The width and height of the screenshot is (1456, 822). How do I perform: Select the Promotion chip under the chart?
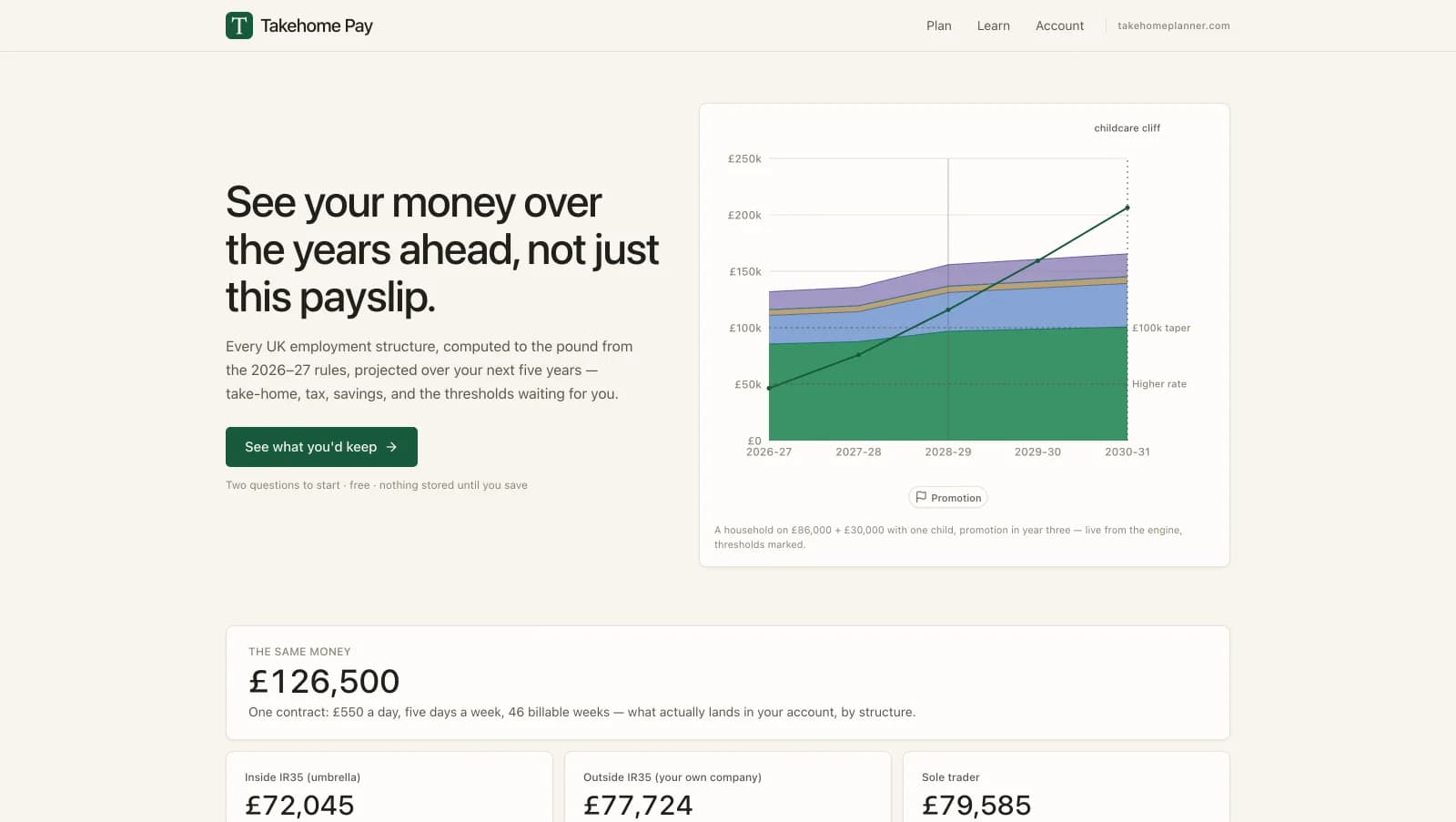coord(947,497)
